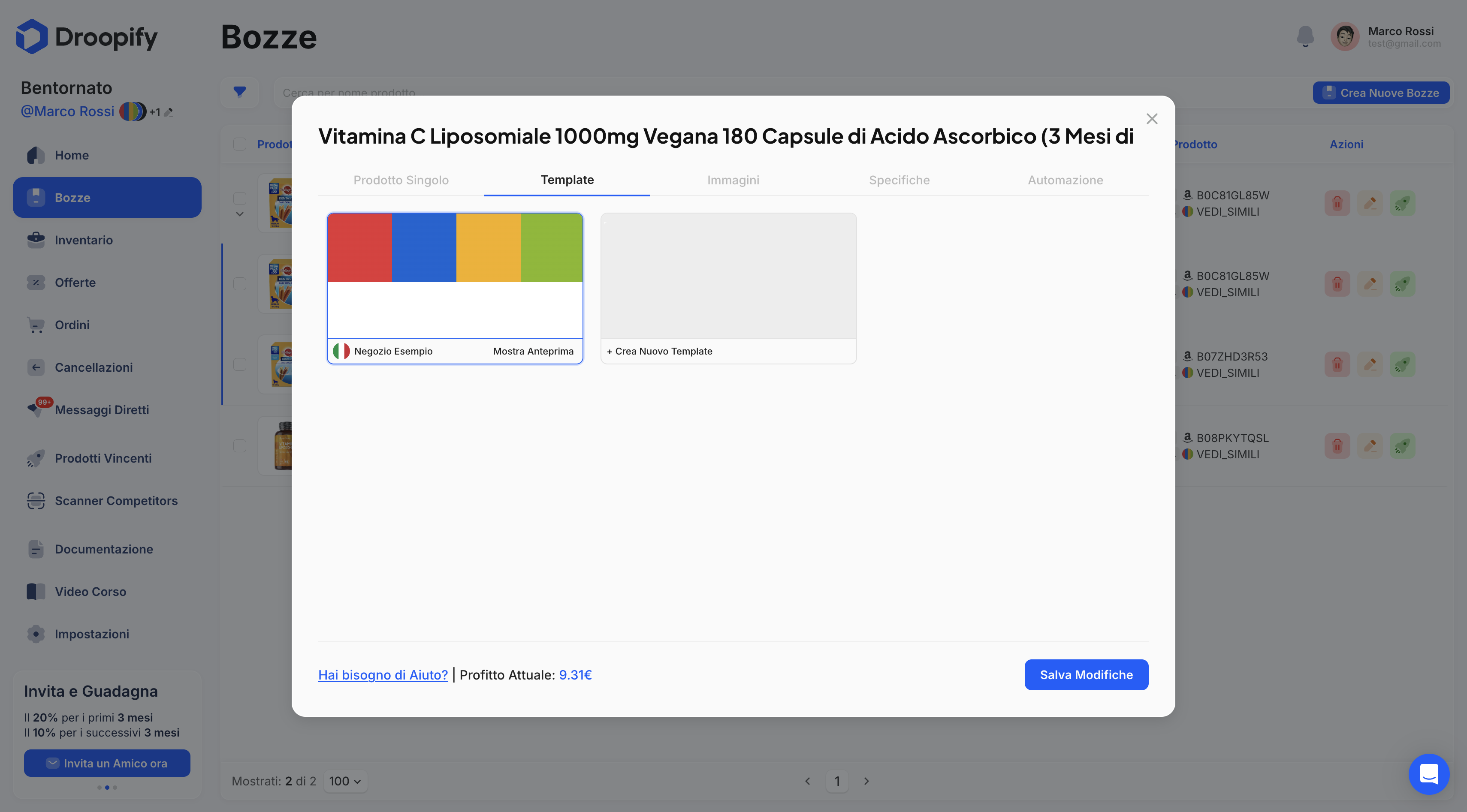The width and height of the screenshot is (1467, 812).
Task: Click page number 1 in pagination
Action: pos(836,781)
